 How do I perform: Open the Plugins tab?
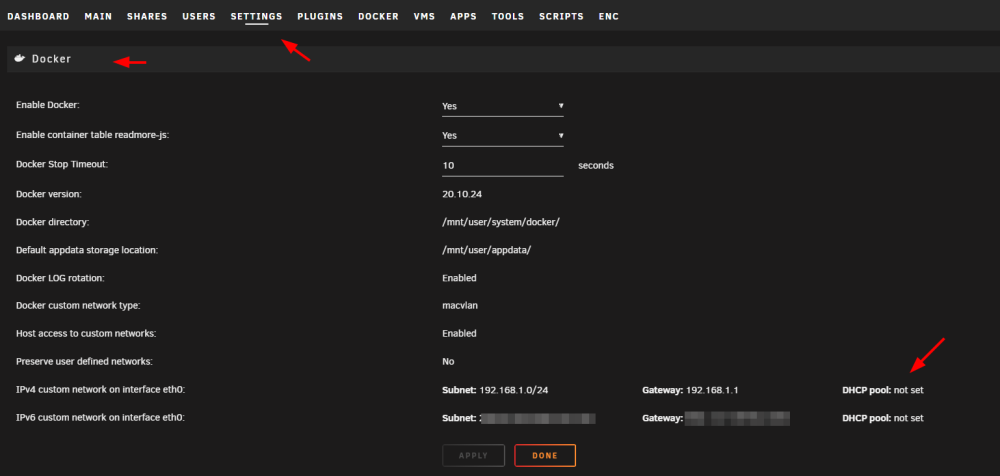coord(320,17)
